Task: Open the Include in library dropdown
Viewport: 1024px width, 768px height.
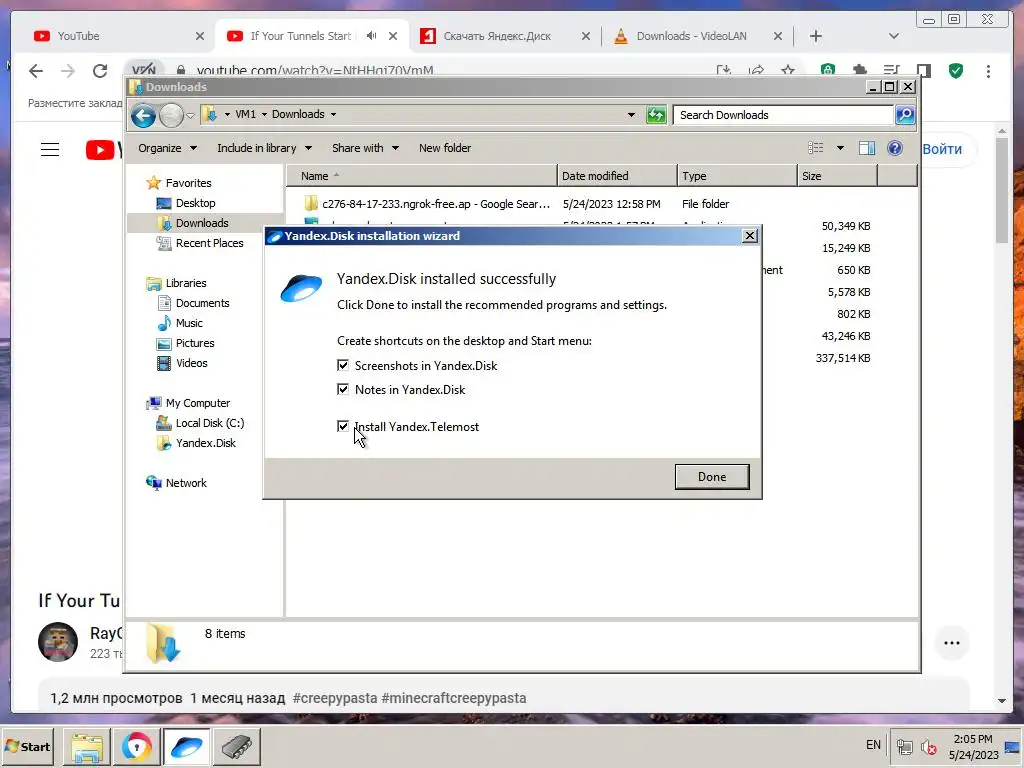Action: pos(264,148)
